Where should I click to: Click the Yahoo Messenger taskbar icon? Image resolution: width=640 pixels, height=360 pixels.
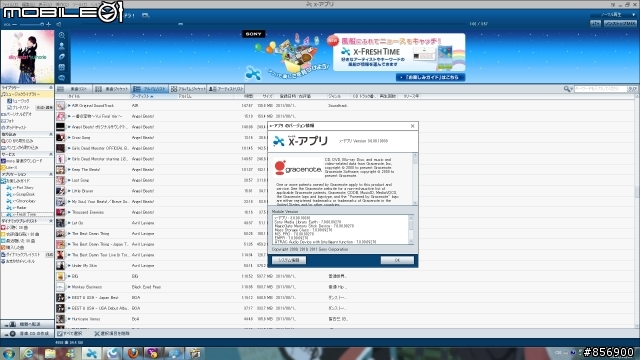click(153, 353)
